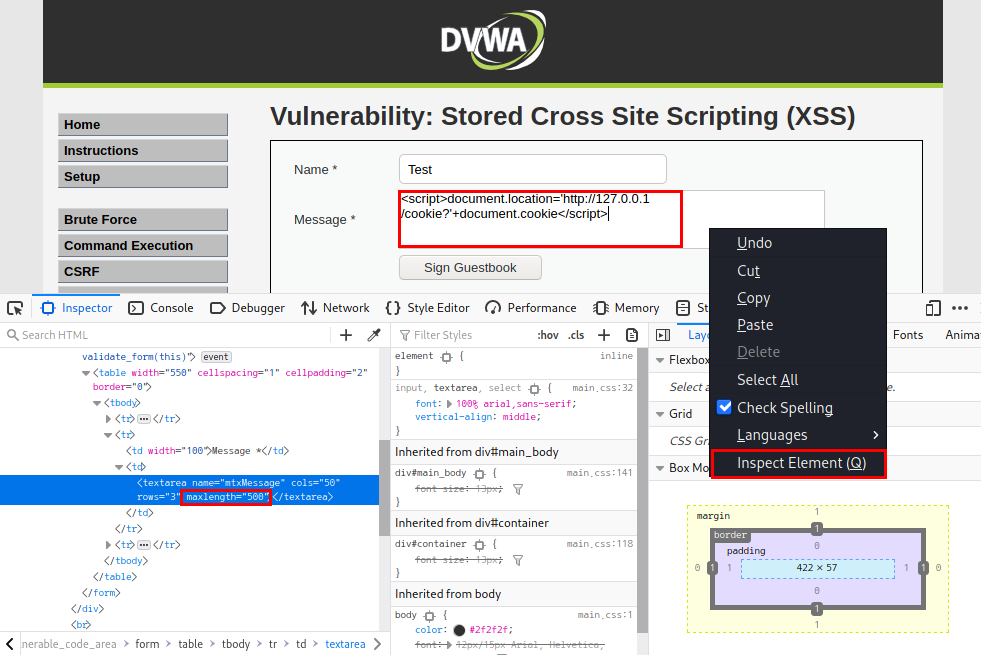Click inside the Message textarea

coord(611,219)
